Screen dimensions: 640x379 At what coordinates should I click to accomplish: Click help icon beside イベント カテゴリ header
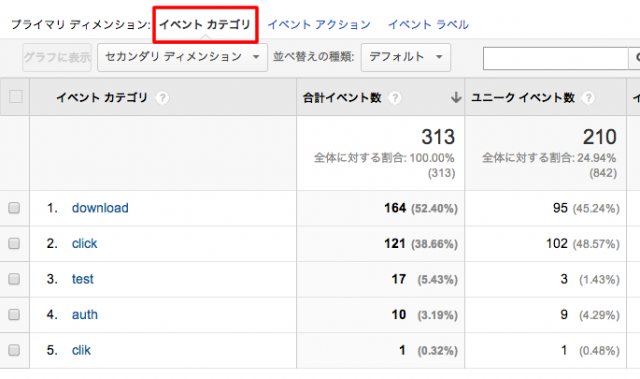(x=162, y=98)
